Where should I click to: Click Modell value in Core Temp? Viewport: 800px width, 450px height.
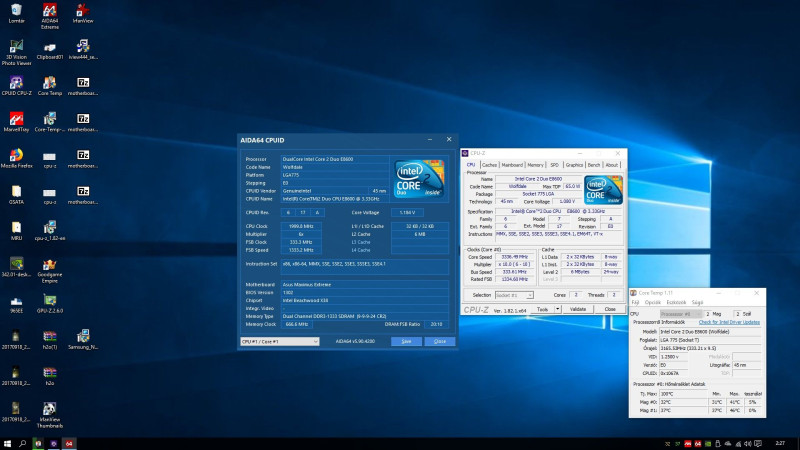pos(710,332)
